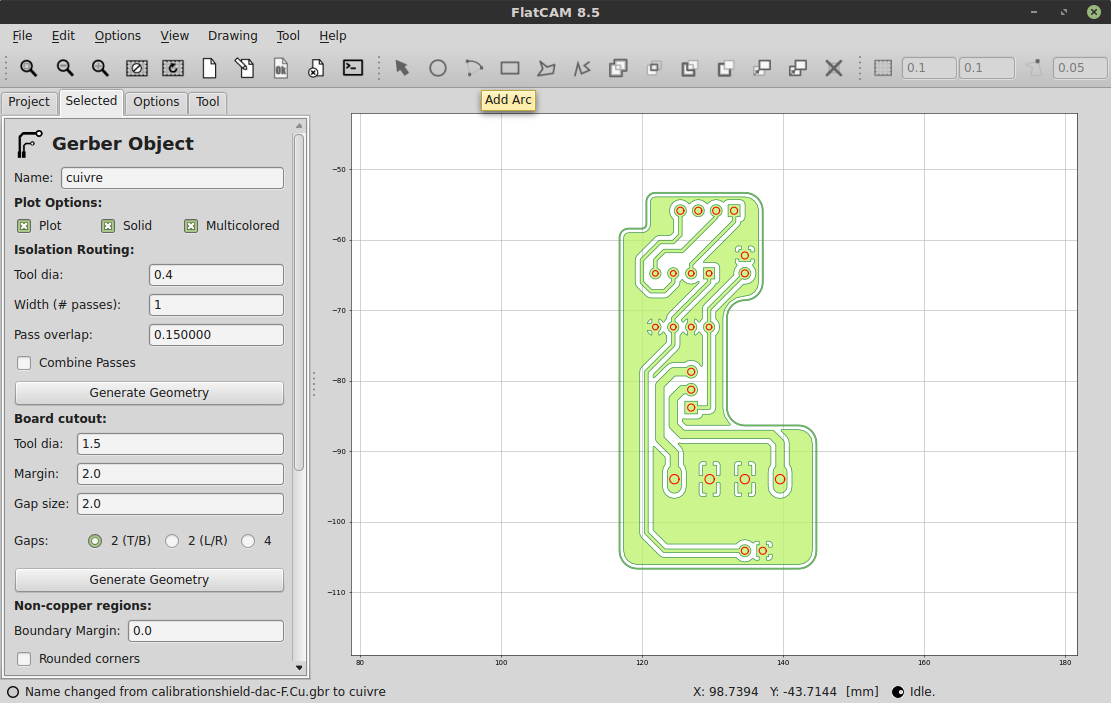
Task: Switch to the Project tab
Action: pyautogui.click(x=29, y=102)
